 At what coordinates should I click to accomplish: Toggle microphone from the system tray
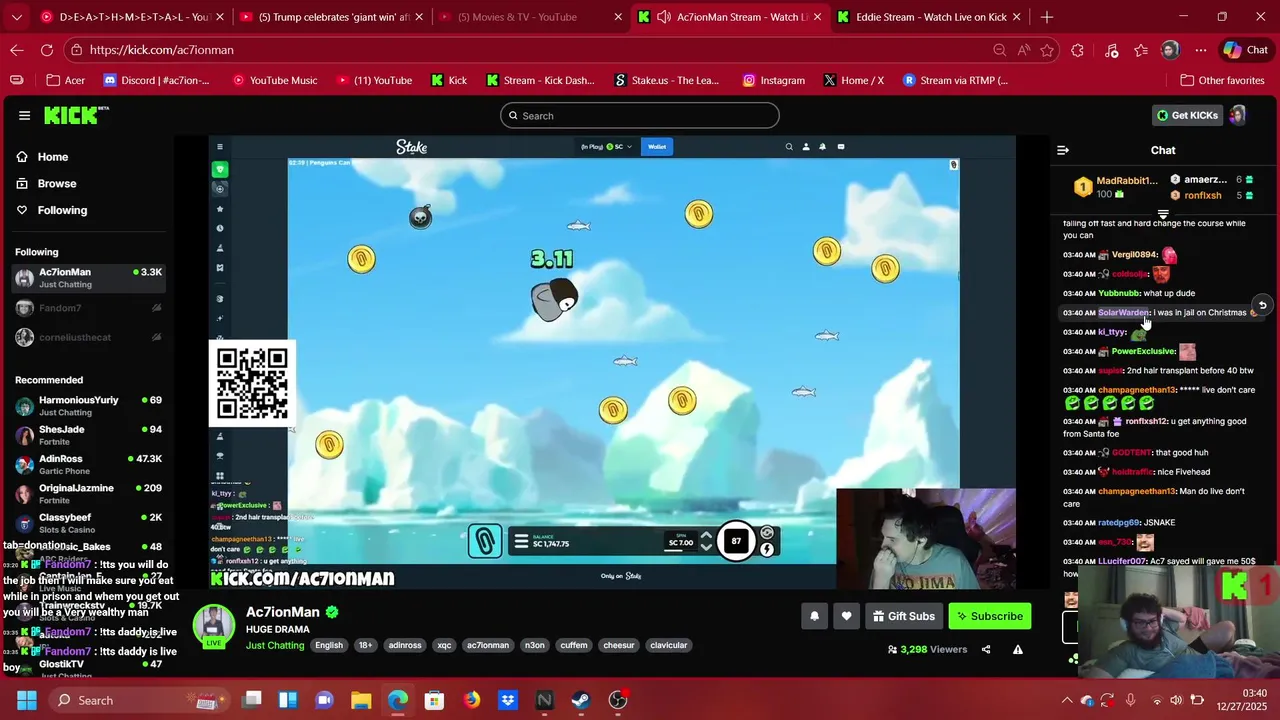1130,700
